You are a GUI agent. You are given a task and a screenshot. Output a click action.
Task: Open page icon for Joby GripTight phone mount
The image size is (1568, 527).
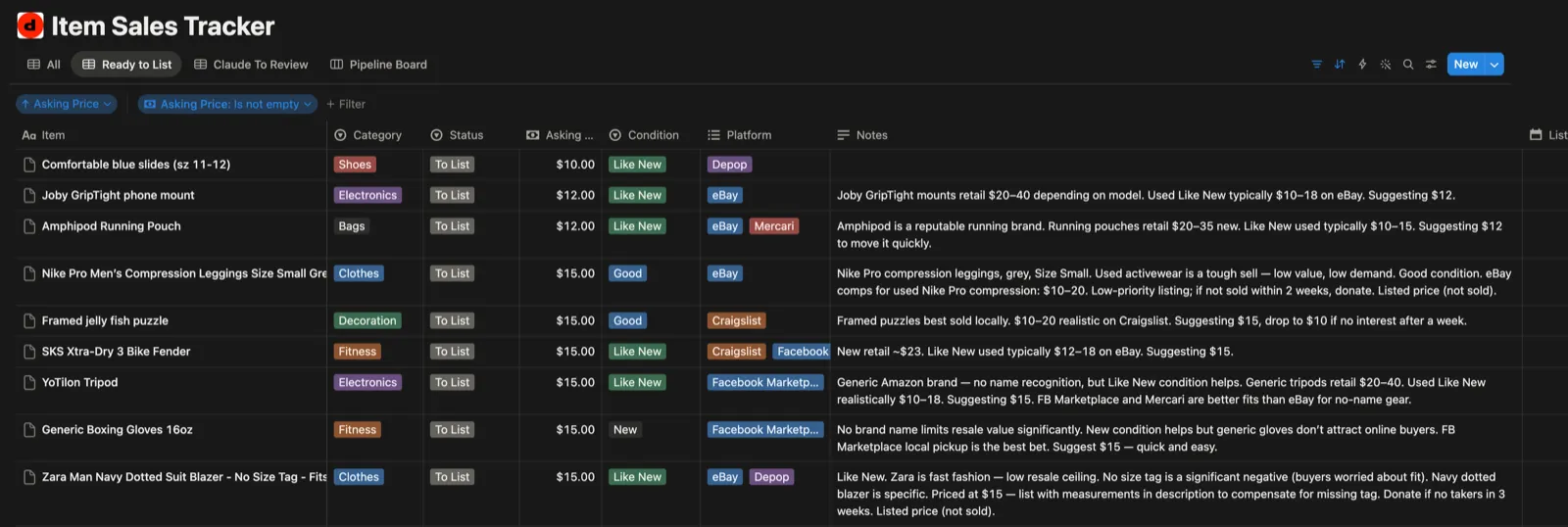click(x=29, y=196)
